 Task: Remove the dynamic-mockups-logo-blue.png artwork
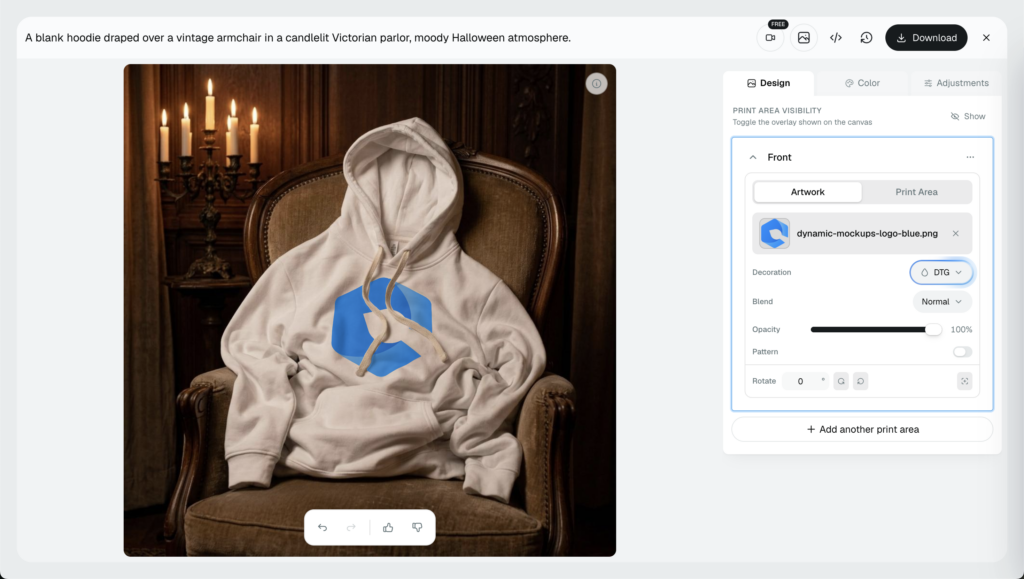click(955, 234)
